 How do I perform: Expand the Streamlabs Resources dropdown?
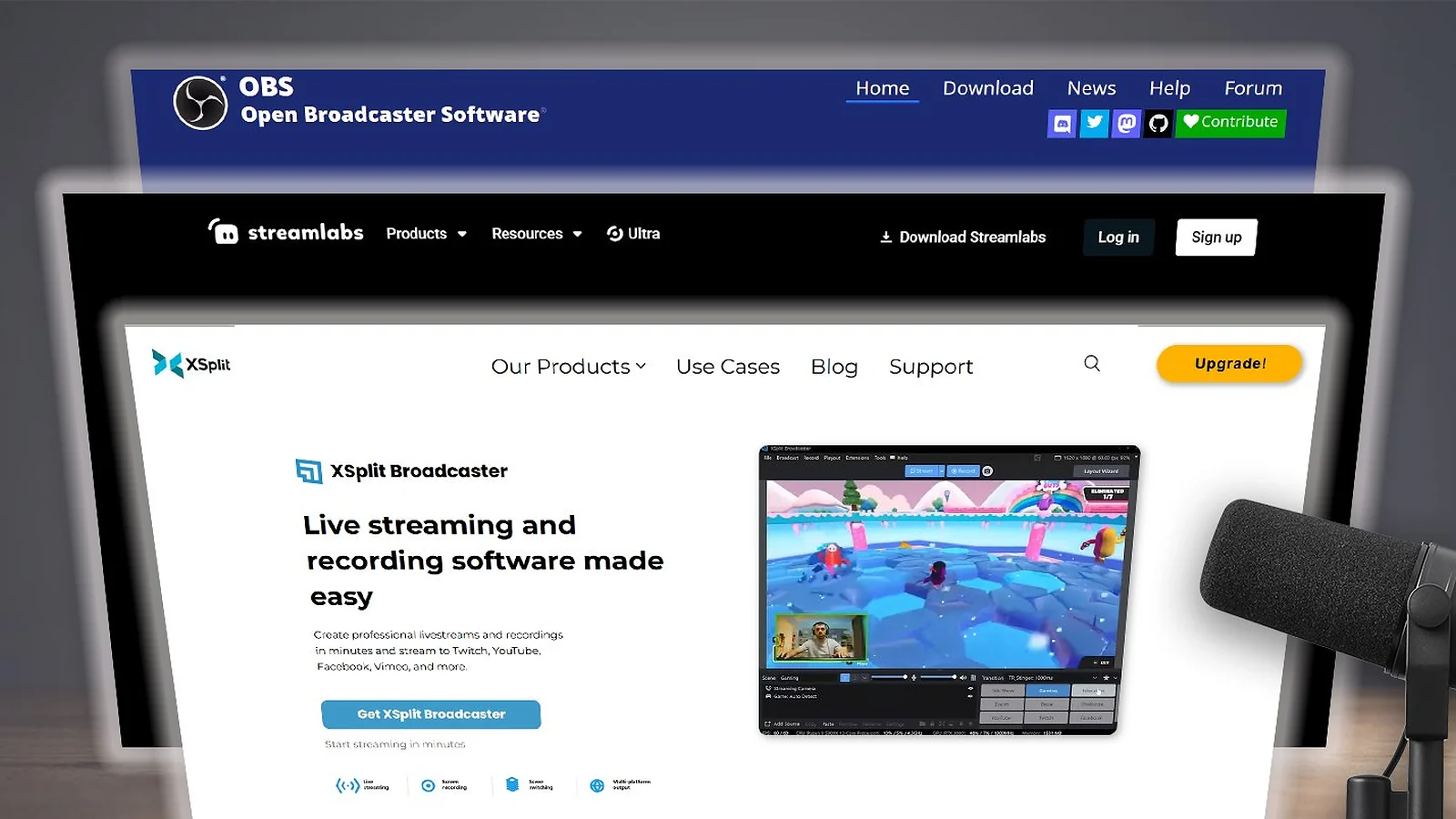point(537,234)
